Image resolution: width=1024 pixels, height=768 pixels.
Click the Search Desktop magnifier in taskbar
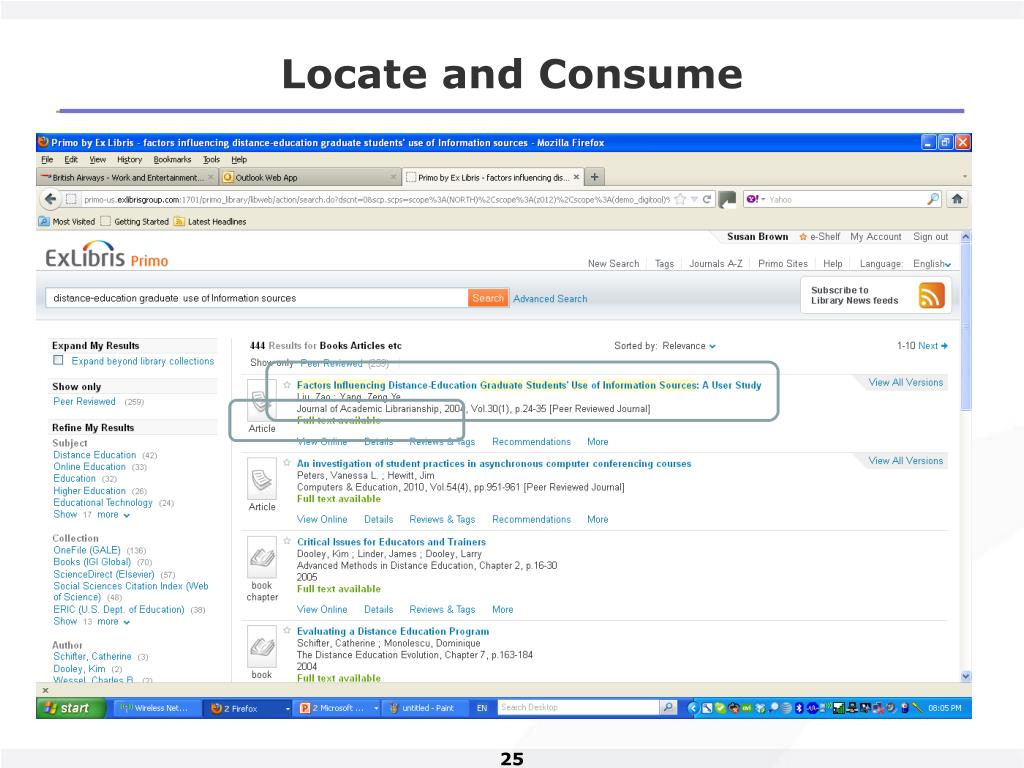tap(667, 707)
